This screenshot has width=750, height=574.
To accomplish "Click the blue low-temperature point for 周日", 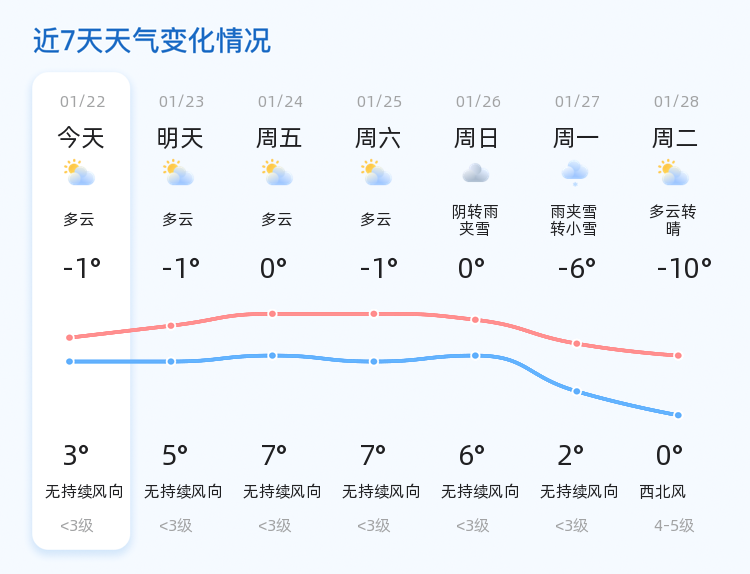I will (x=475, y=355).
